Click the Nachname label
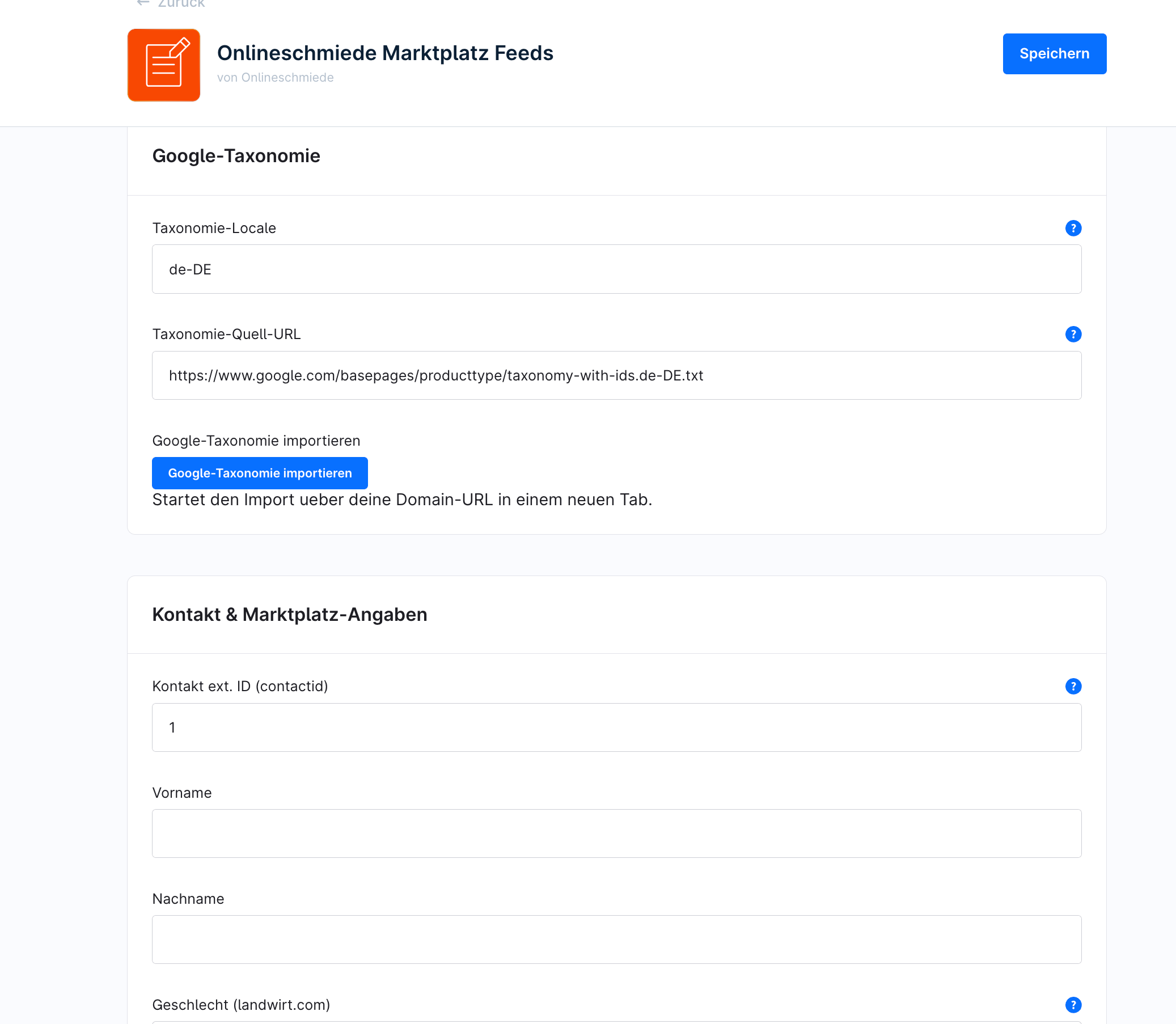The image size is (1176, 1024). point(188,899)
